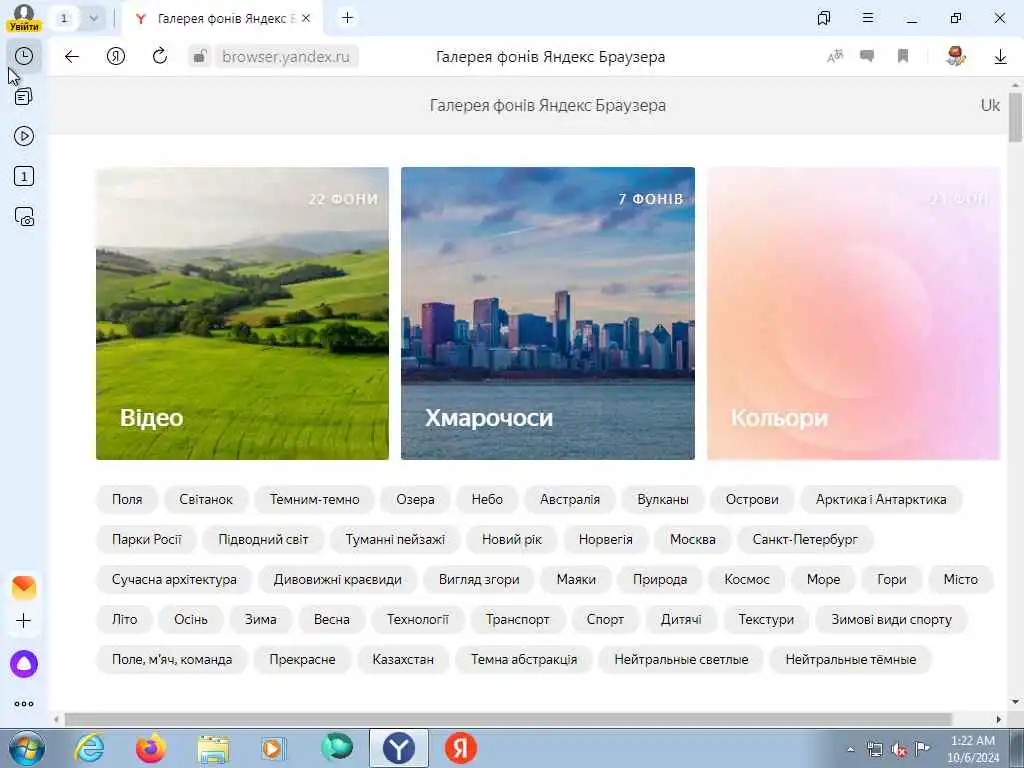Pick the Норвегія tag
This screenshot has height=768, width=1024.
pos(605,539)
